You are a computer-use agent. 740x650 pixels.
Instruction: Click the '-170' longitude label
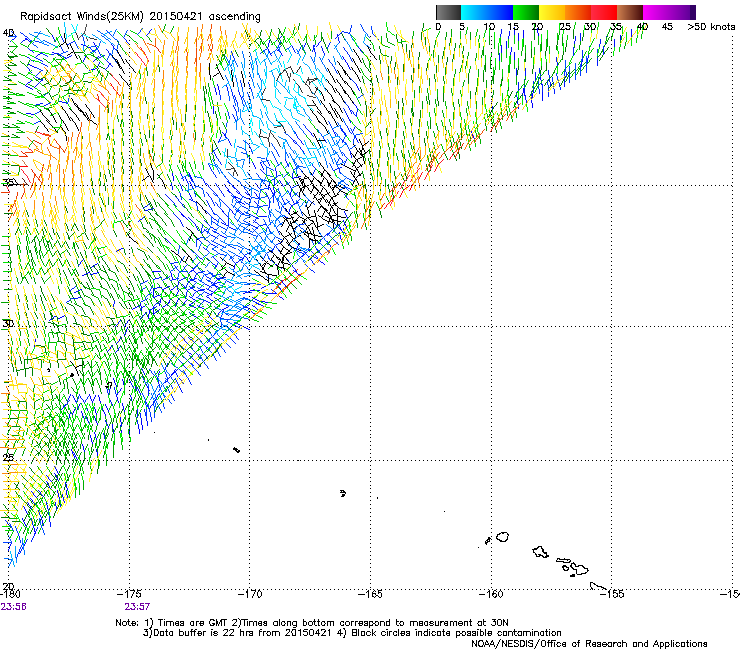click(250, 594)
